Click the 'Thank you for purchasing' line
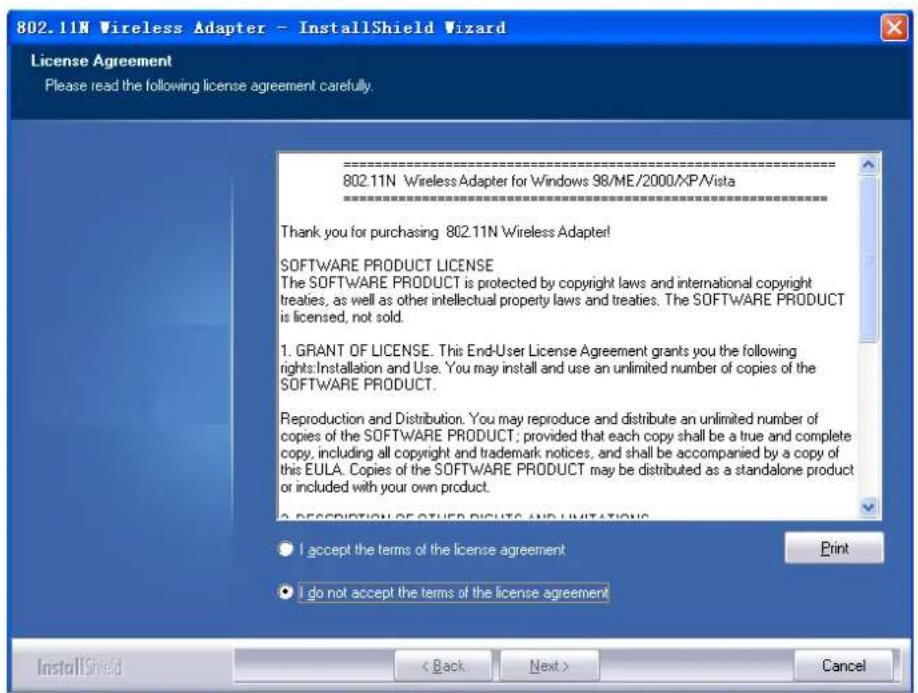The image size is (918, 693). 445,232
